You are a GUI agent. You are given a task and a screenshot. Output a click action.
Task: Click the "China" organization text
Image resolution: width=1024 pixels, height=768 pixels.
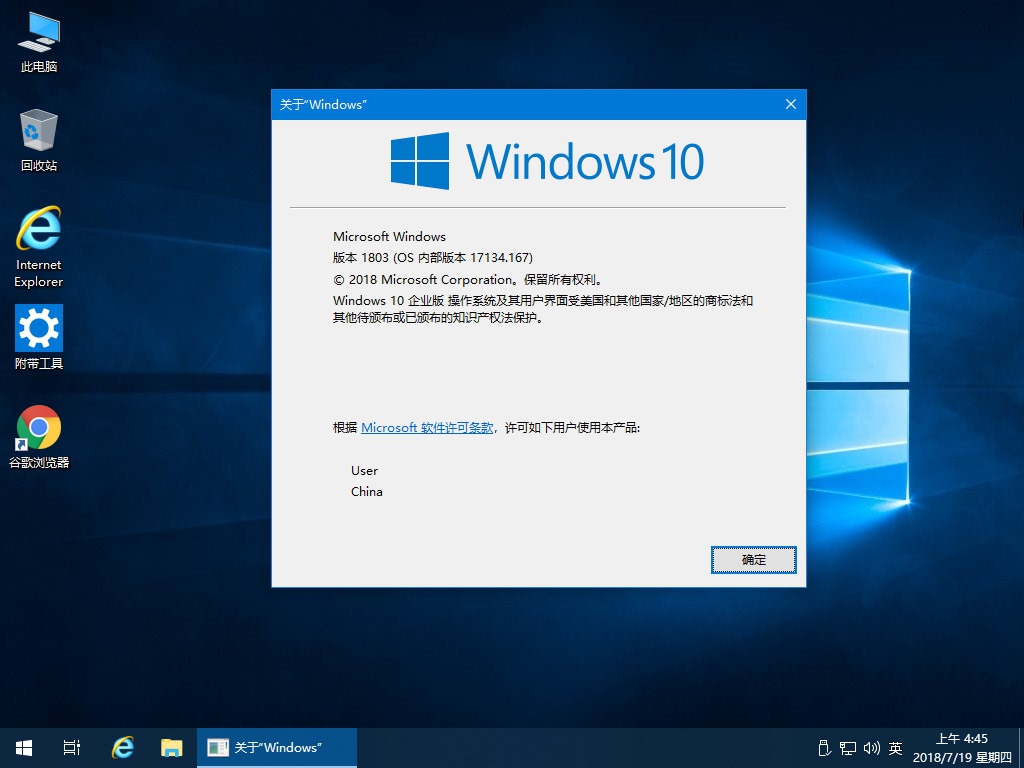(x=366, y=491)
